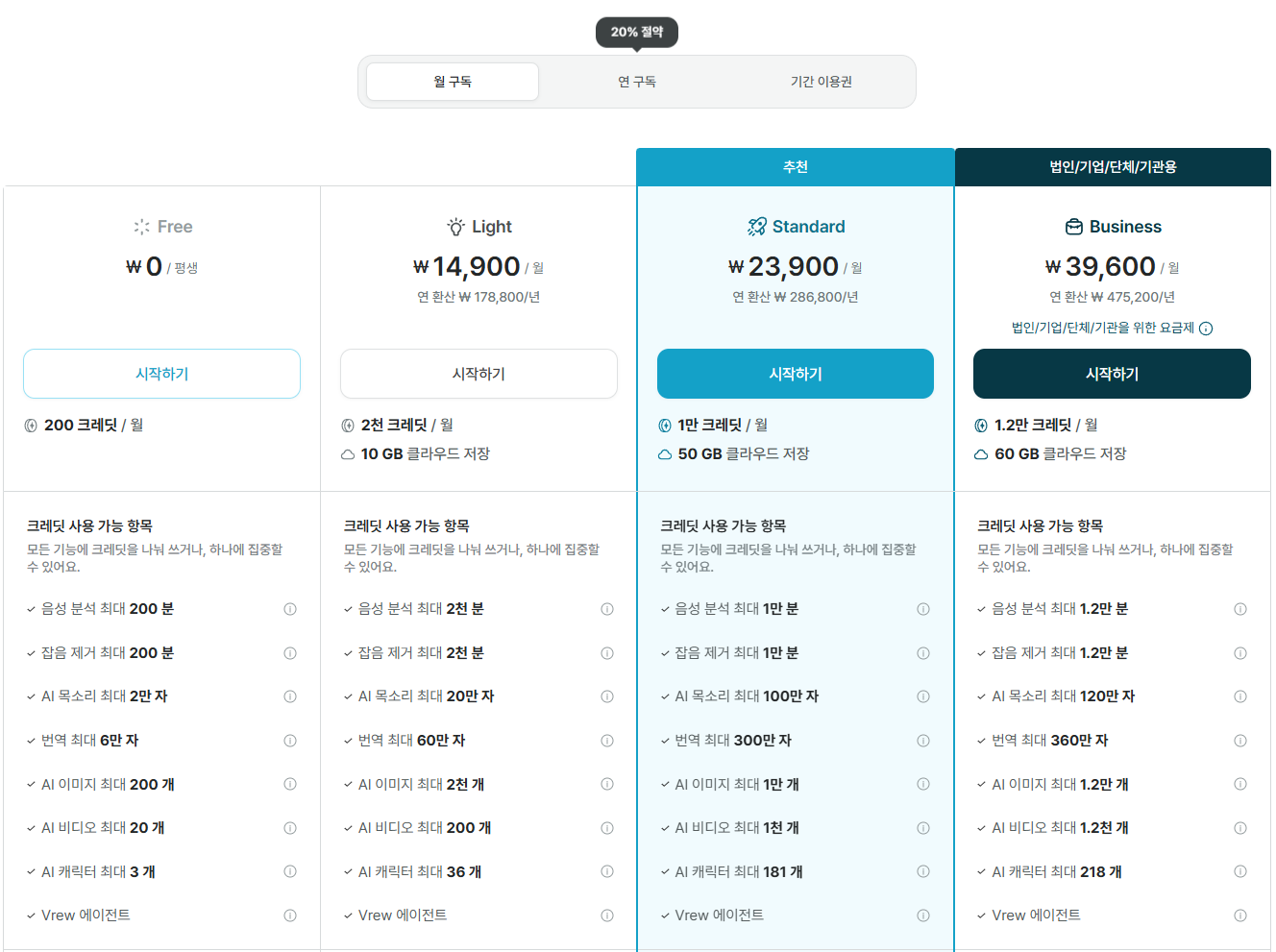
Task: Click the 추천 banner above Standard
Action: point(796,167)
